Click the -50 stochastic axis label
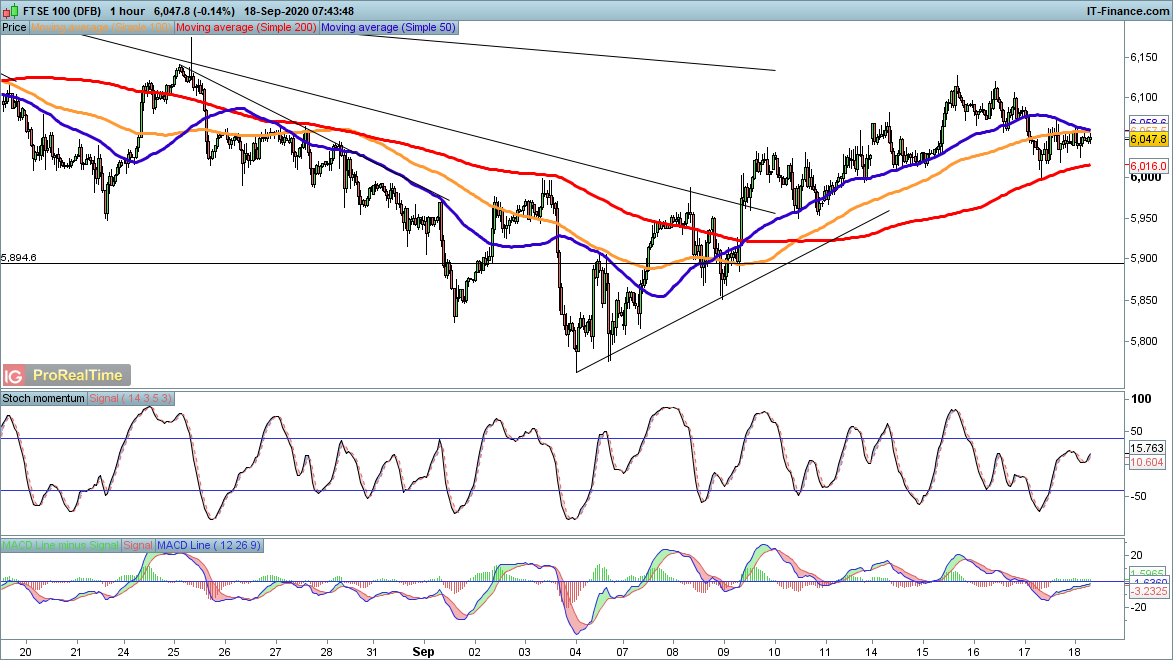1173x660 pixels. click(x=1137, y=496)
